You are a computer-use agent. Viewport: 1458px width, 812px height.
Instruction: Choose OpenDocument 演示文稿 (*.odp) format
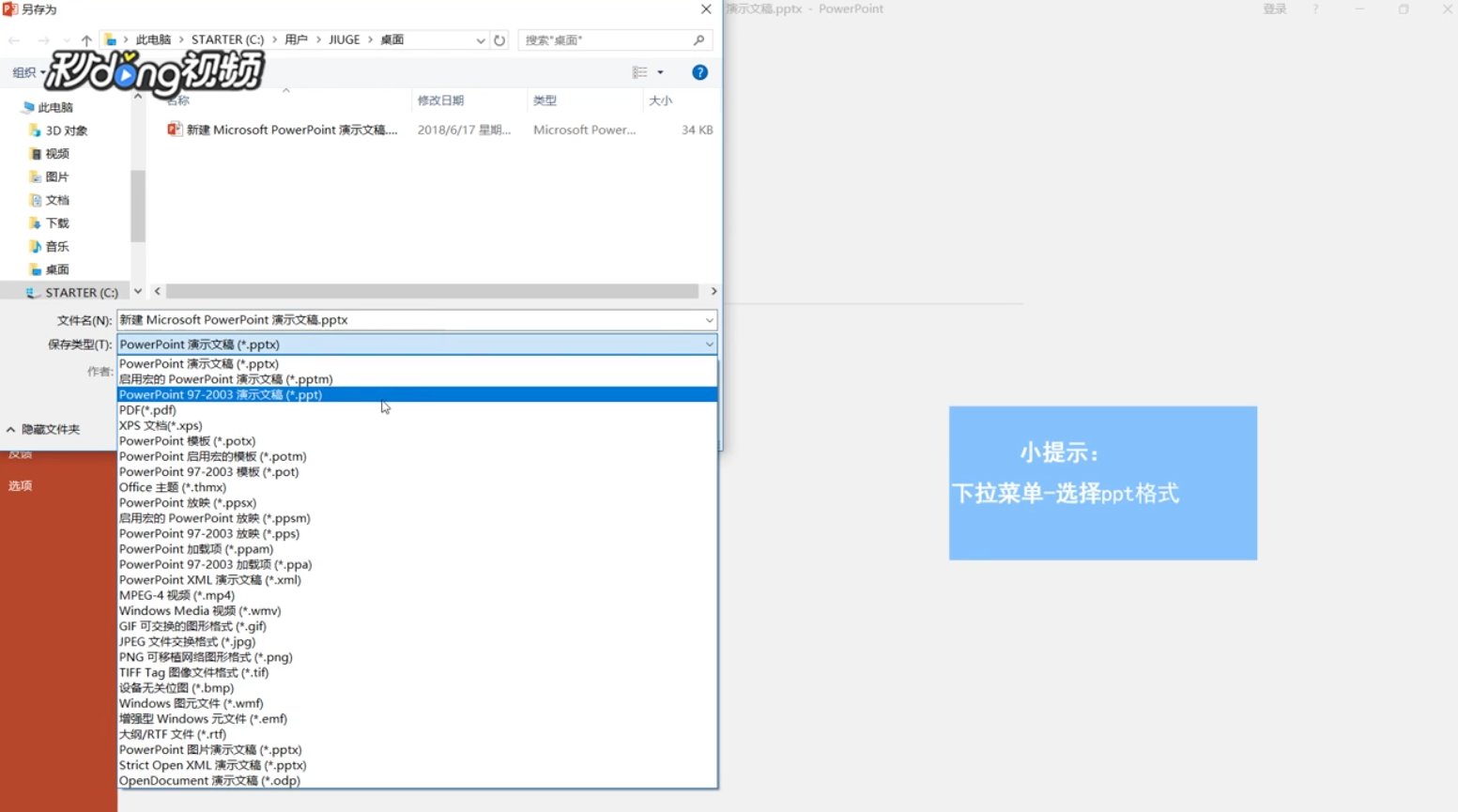coord(417,781)
